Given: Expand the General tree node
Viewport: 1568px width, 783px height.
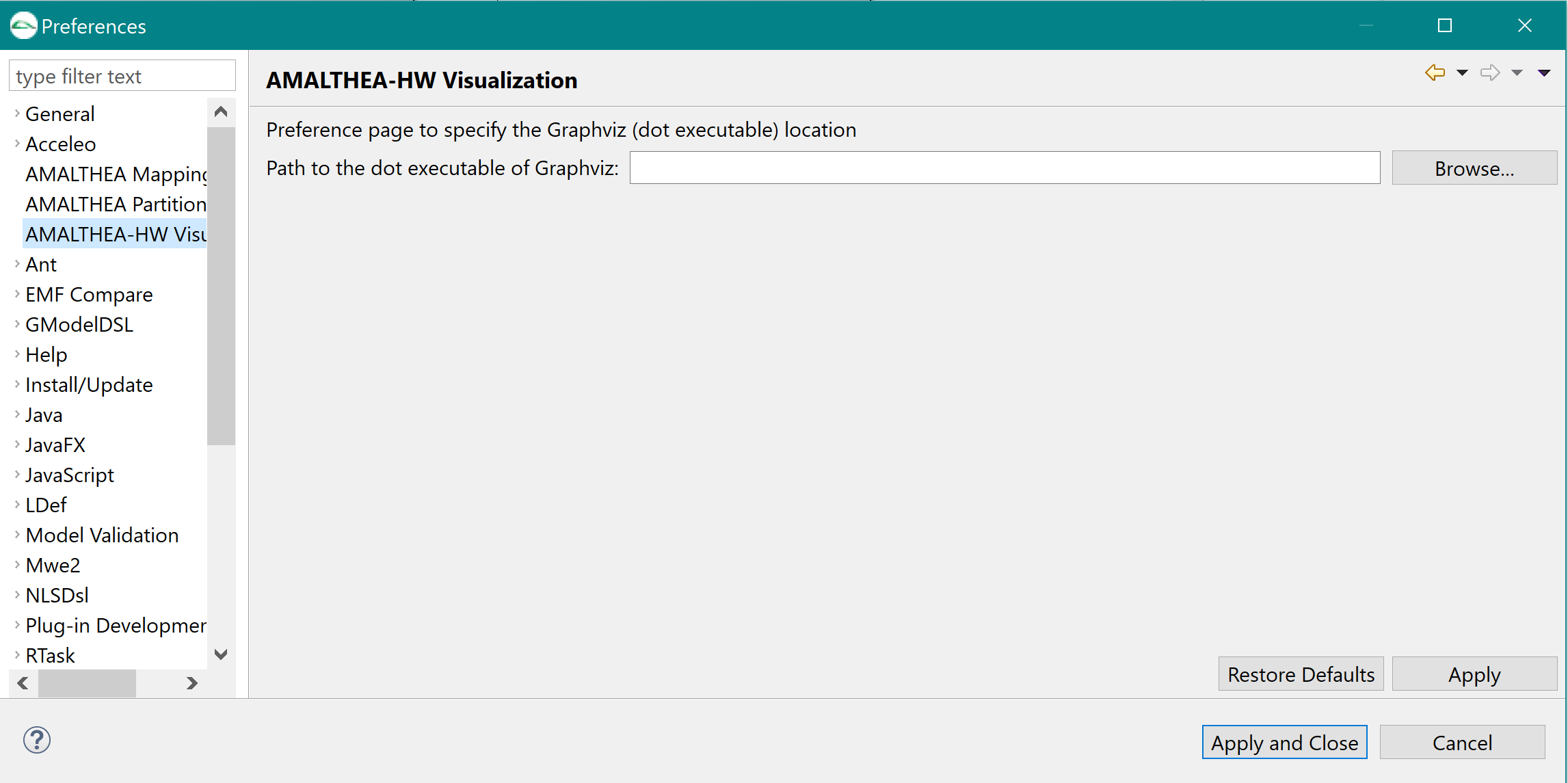Looking at the screenshot, I should click(x=17, y=114).
